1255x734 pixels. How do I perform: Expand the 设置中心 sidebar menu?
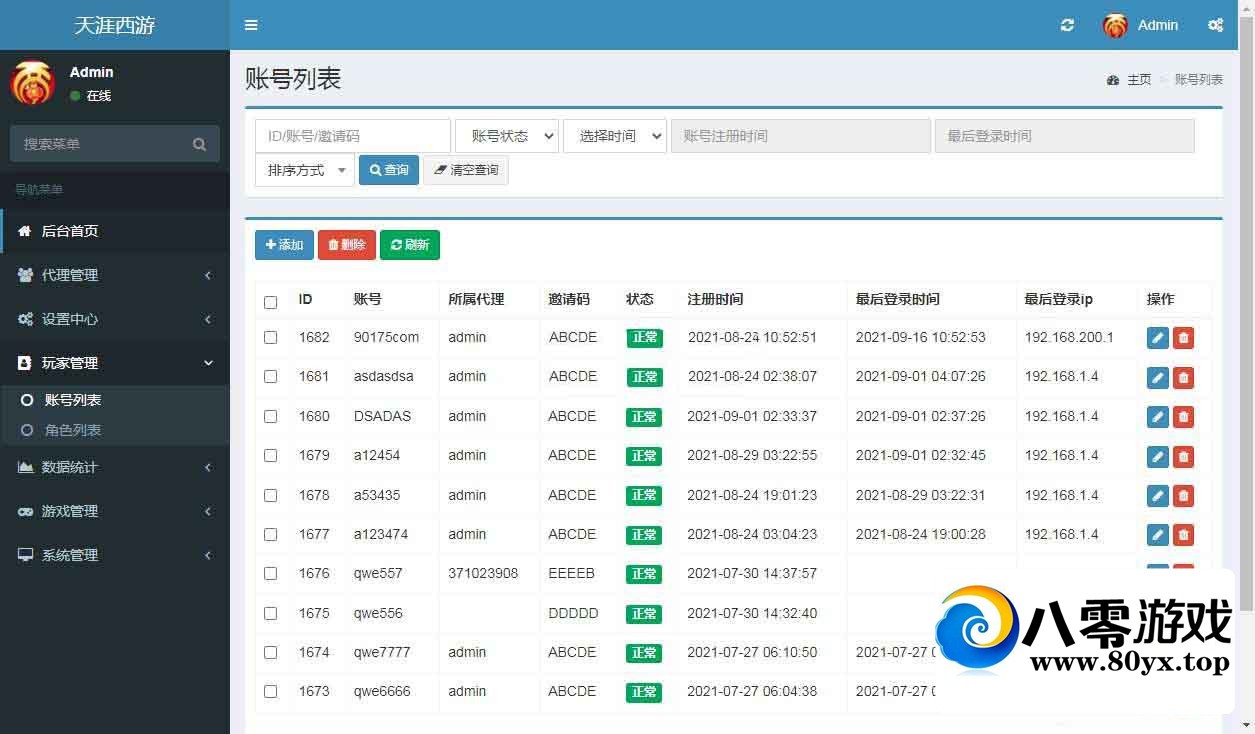click(115, 319)
